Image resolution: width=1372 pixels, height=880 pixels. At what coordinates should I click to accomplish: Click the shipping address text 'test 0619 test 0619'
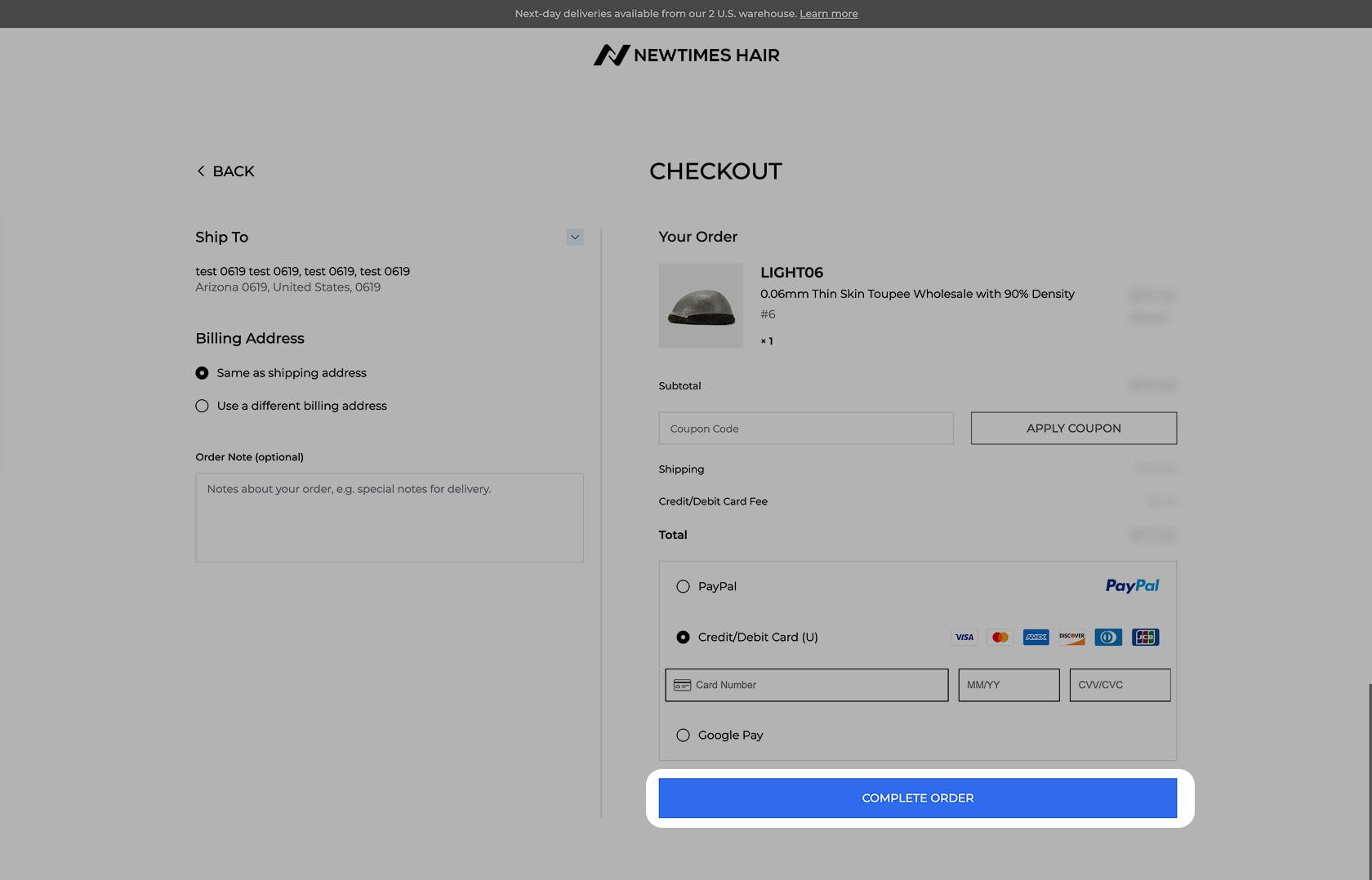coord(247,271)
